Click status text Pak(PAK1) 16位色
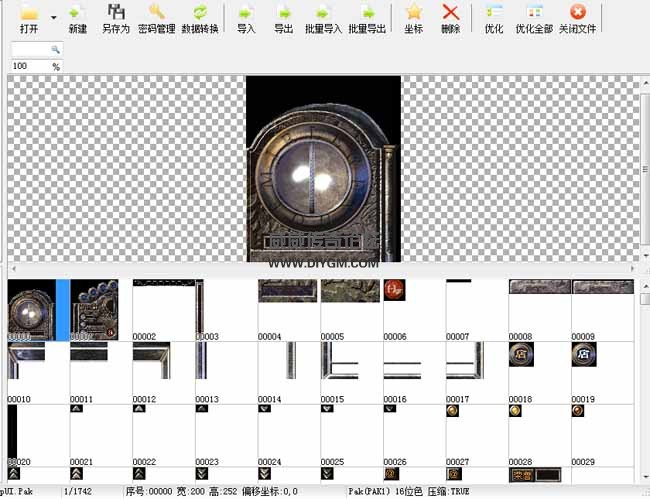Image resolution: width=650 pixels, height=499 pixels. [x=386, y=492]
